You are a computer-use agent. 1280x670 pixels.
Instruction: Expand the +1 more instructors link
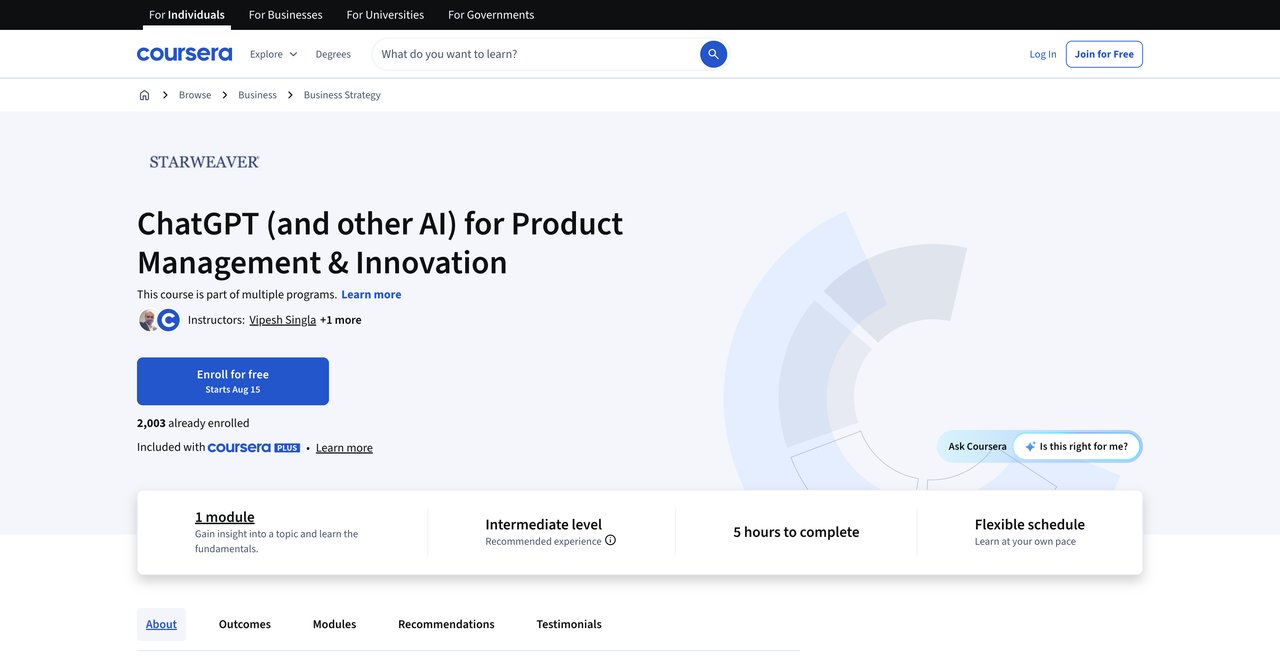341,320
